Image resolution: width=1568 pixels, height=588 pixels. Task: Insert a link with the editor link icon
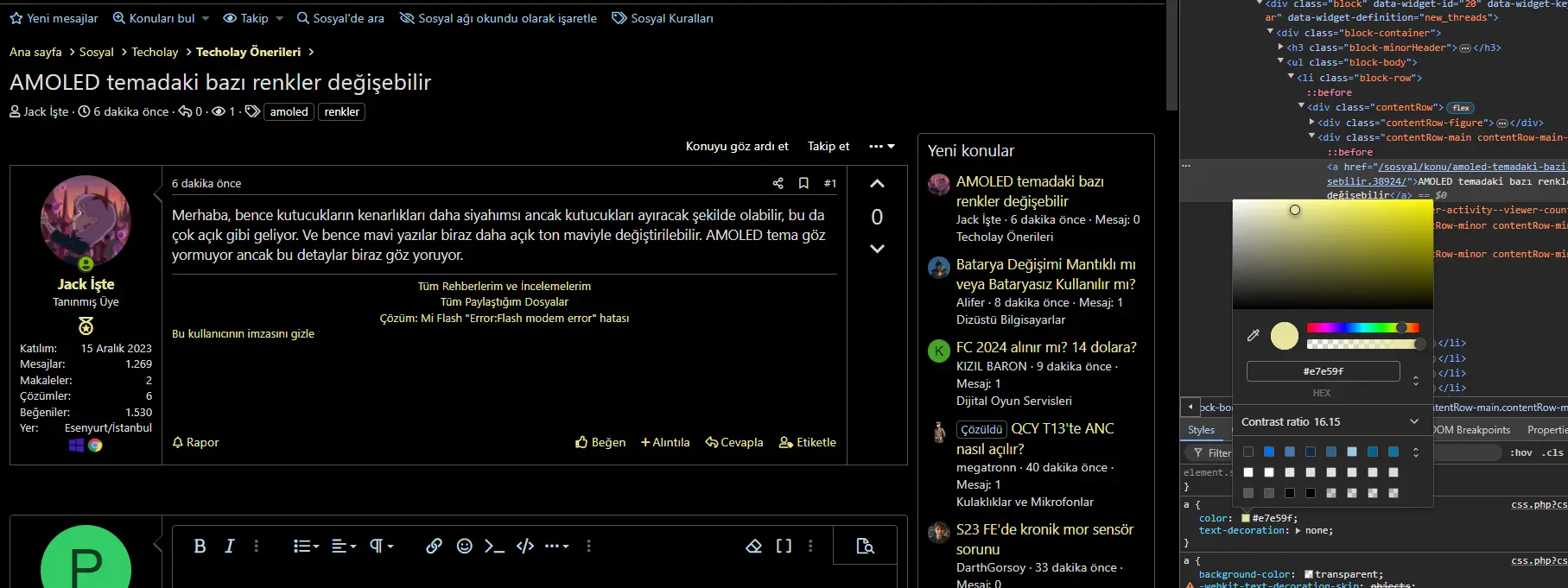[x=434, y=546]
